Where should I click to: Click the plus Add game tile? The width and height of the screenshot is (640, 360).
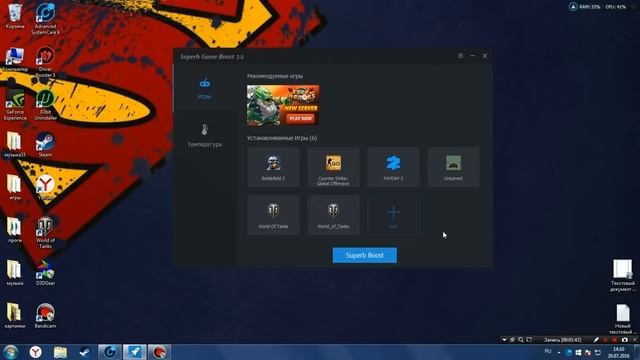[393, 215]
